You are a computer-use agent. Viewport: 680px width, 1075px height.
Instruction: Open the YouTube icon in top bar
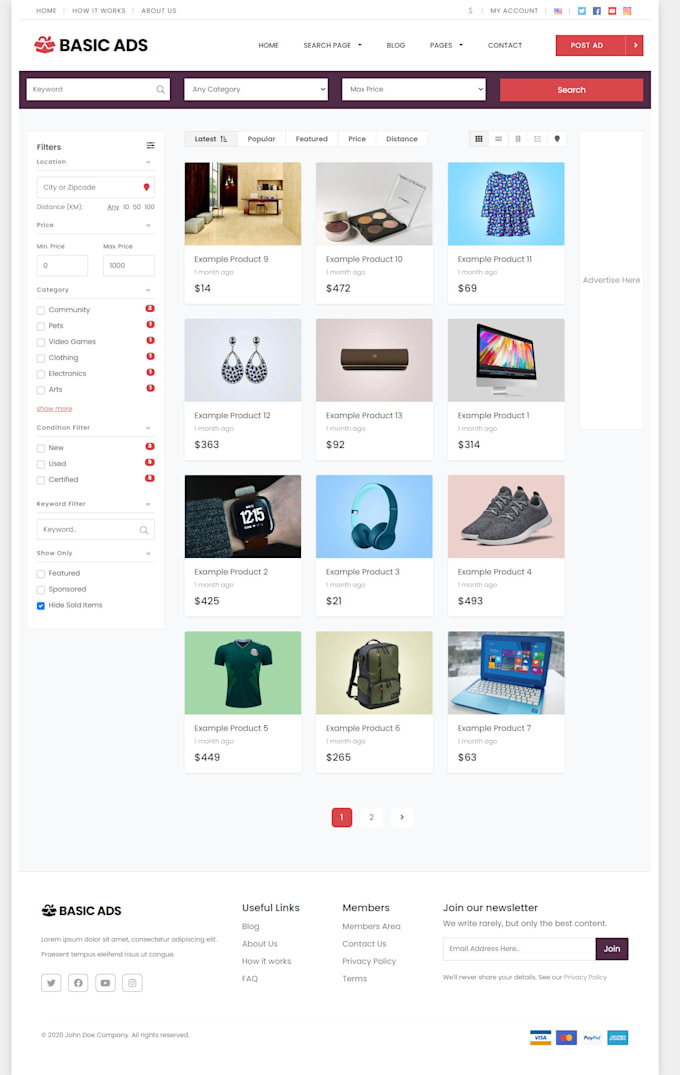612,11
